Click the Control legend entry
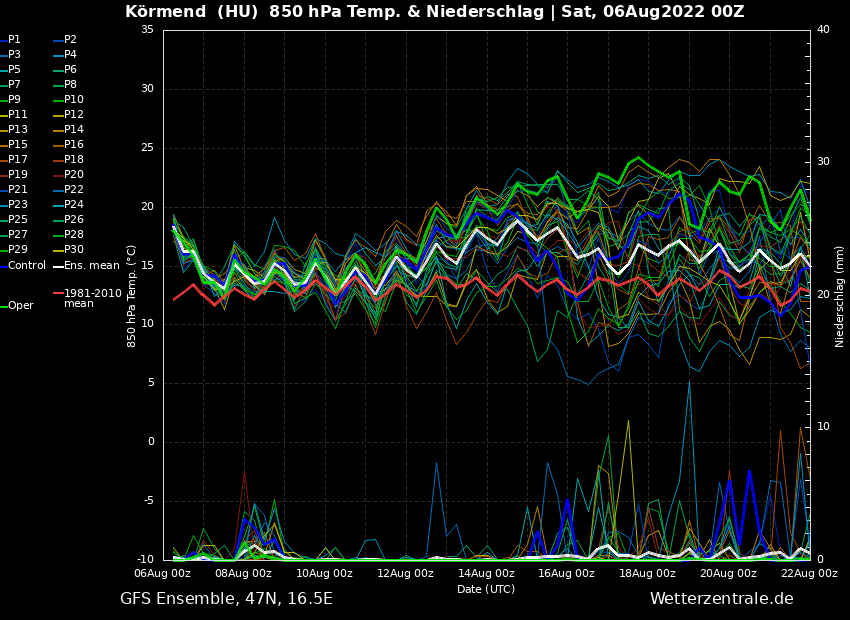Viewport: 850px width, 620px height. (27, 265)
